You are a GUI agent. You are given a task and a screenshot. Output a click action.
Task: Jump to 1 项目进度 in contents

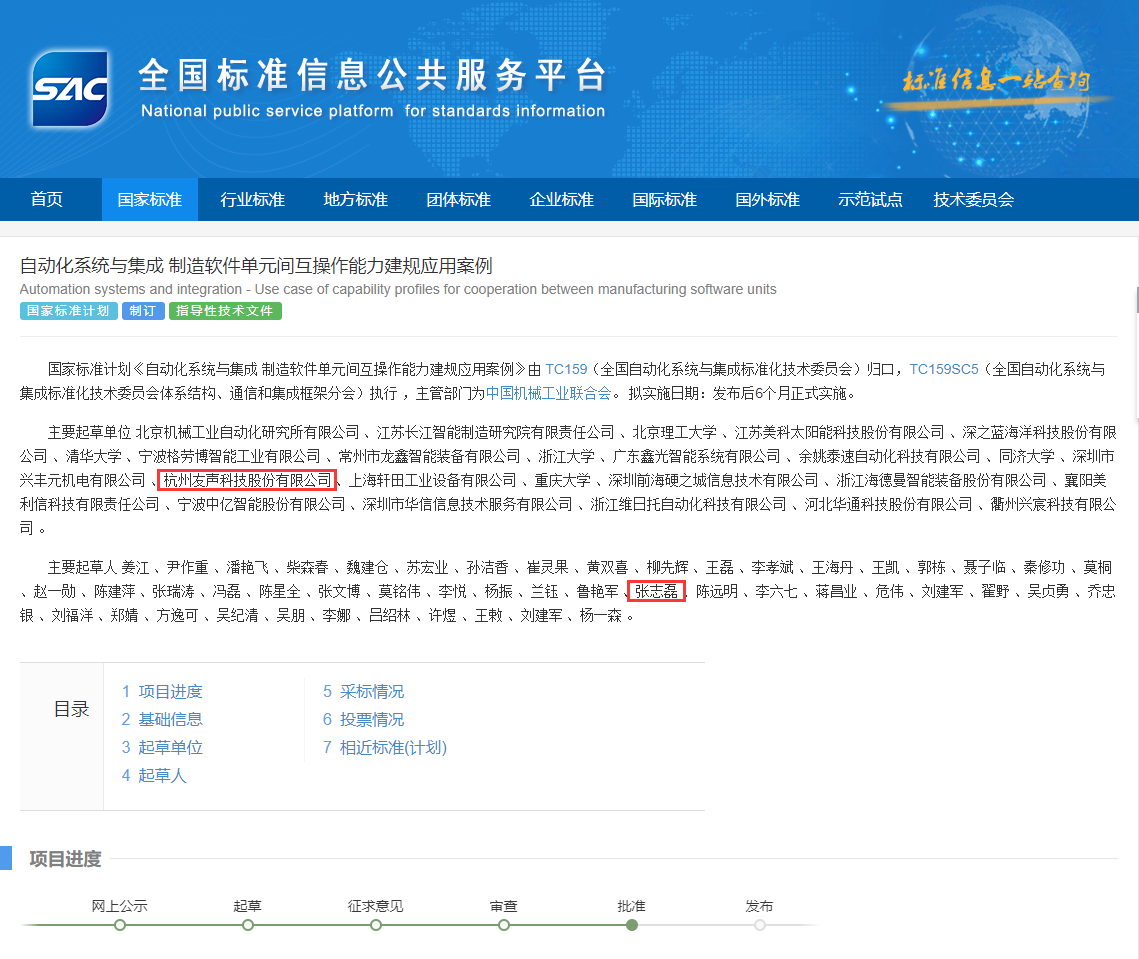pos(162,692)
